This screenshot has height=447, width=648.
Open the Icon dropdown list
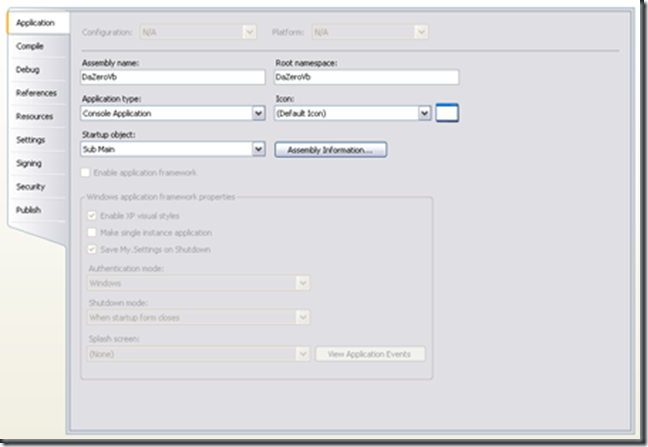point(425,113)
